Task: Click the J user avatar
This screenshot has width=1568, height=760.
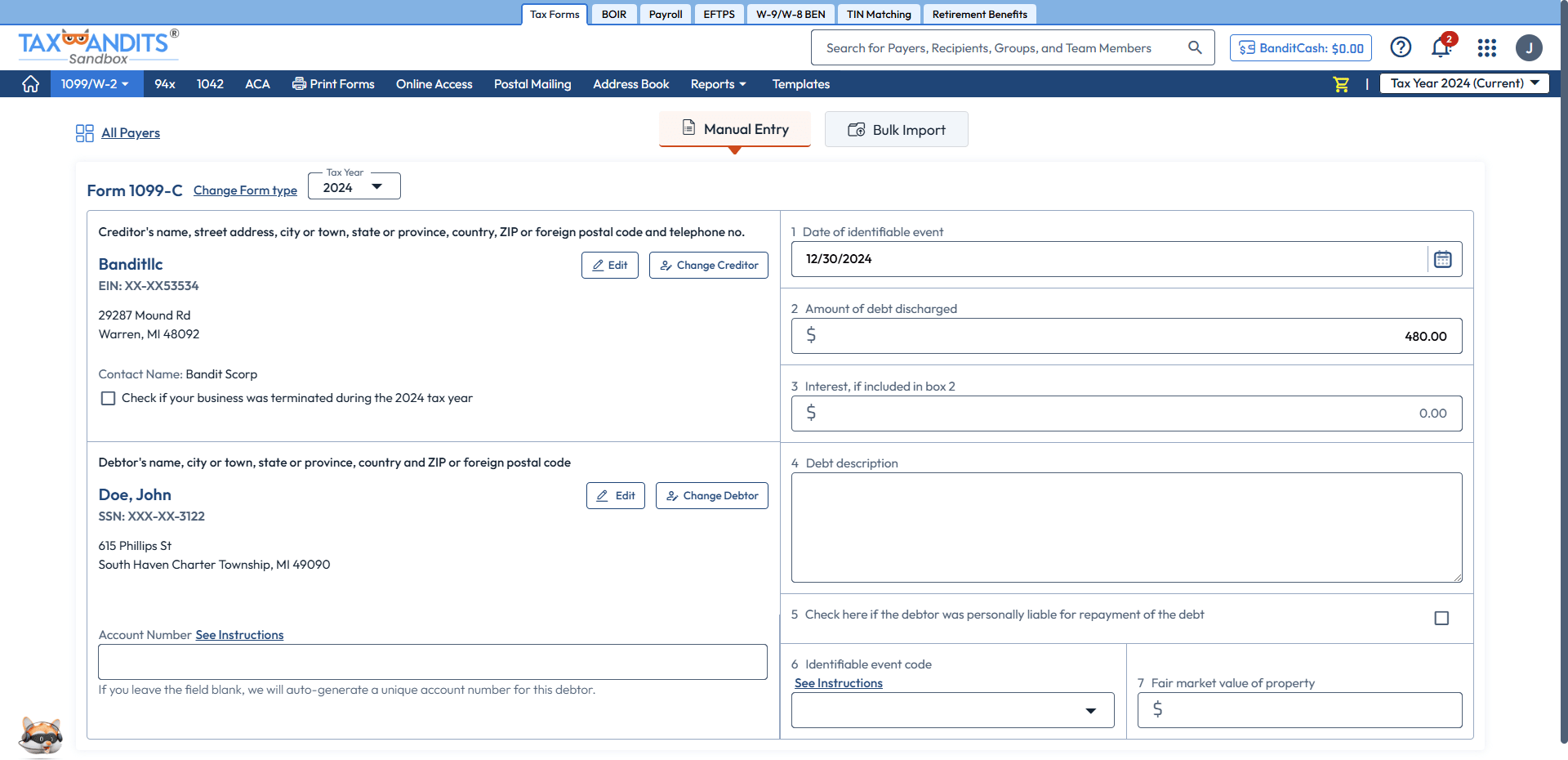Action: click(x=1529, y=47)
